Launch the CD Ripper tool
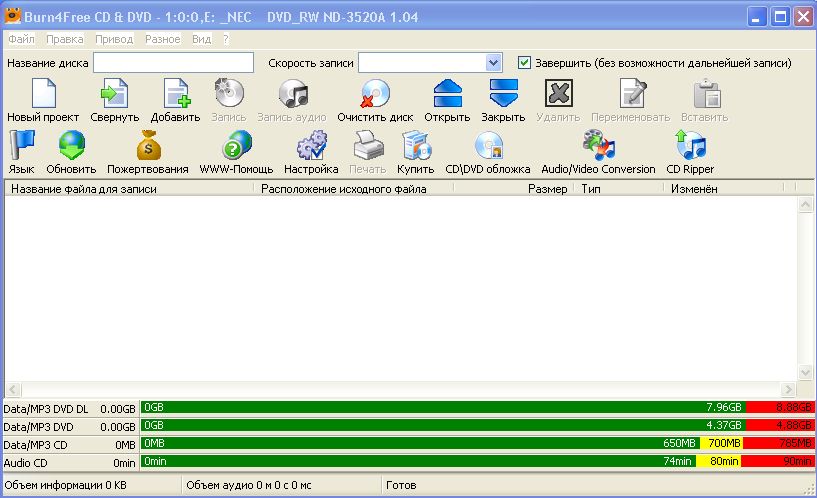The width and height of the screenshot is (817, 498). (x=690, y=145)
